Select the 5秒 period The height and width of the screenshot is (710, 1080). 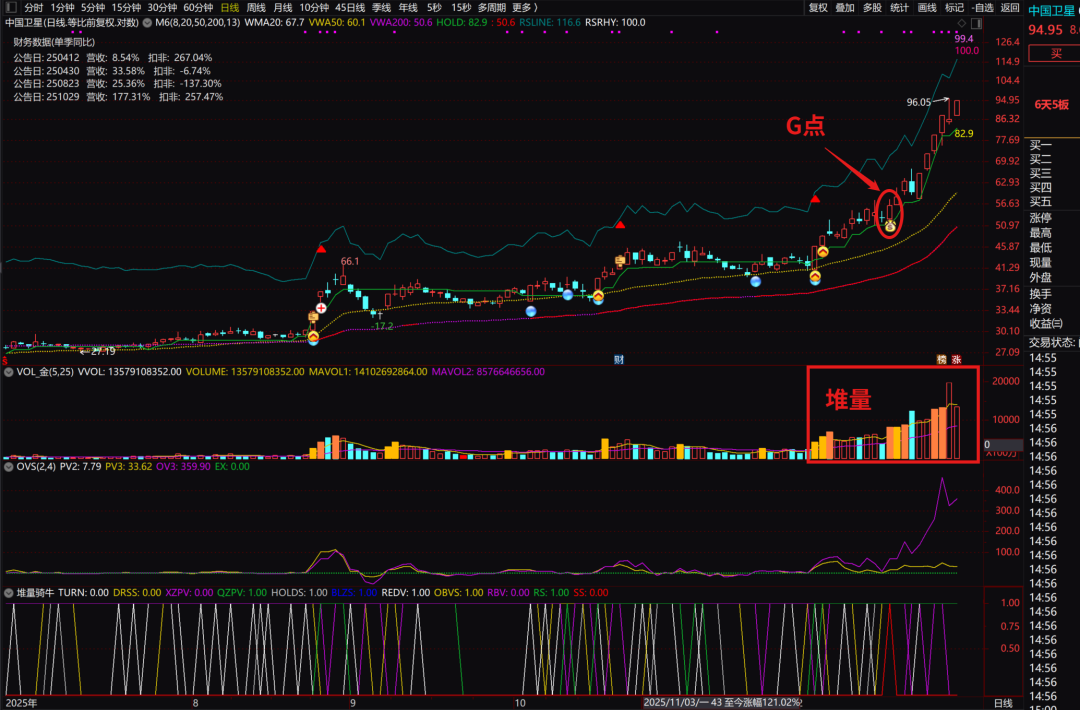coord(434,8)
